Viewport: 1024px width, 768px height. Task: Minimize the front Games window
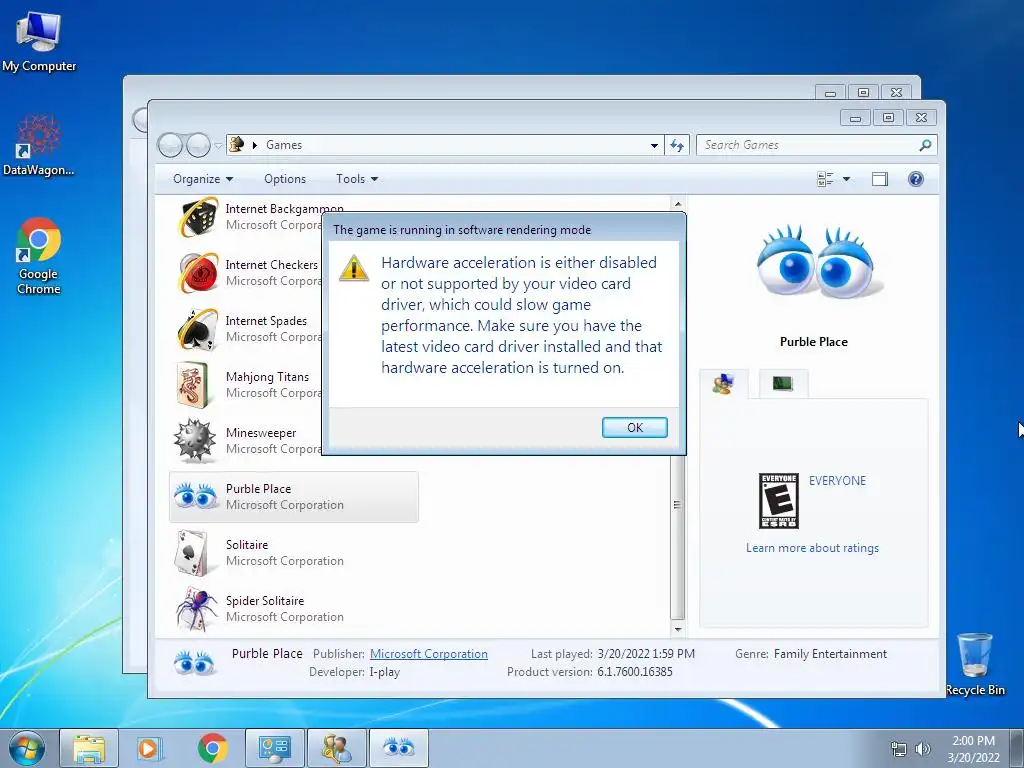855,118
